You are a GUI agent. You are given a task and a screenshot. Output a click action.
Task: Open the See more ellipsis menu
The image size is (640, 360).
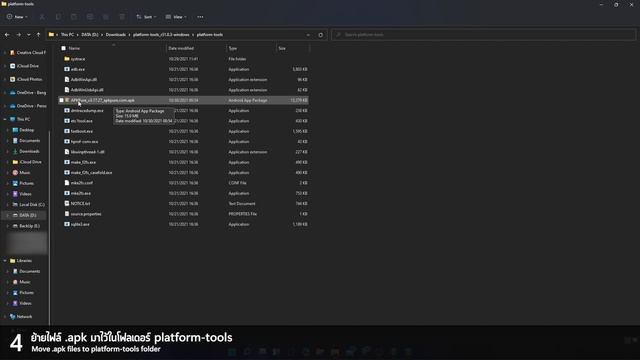pyautogui.click(x=200, y=17)
